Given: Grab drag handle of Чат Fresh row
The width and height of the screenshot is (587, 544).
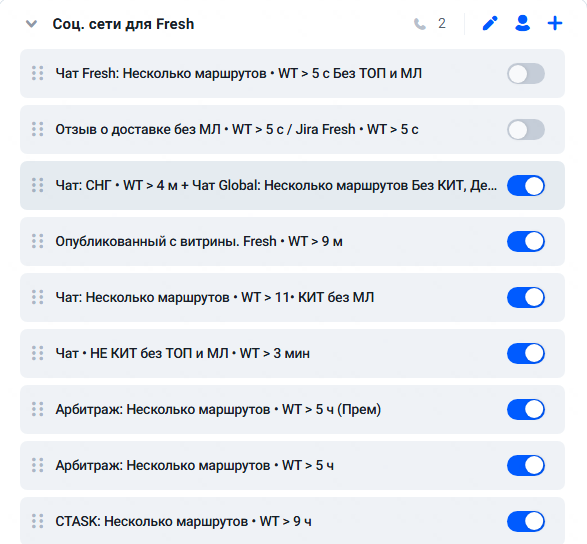Looking at the screenshot, I should pos(37,73).
